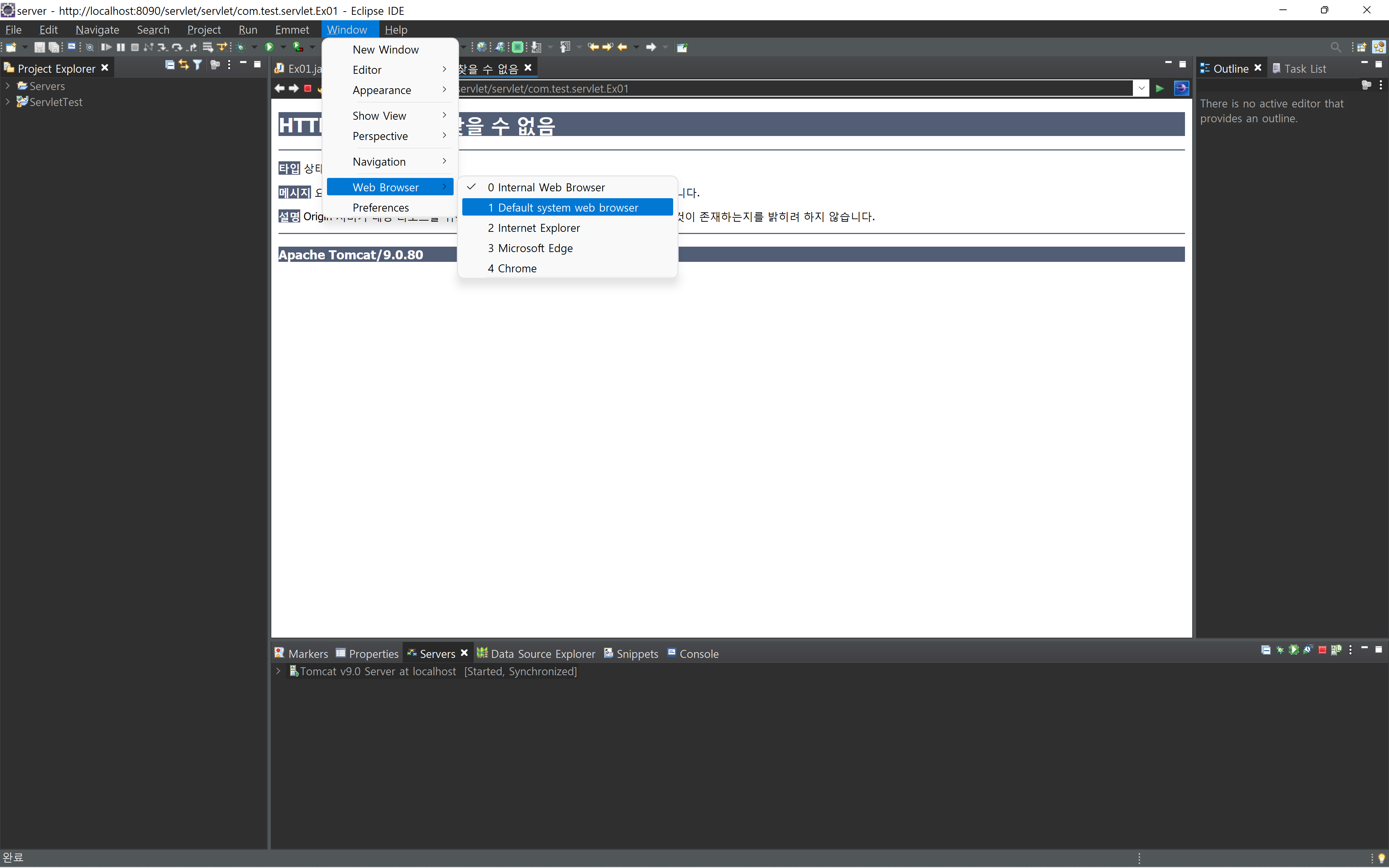The image size is (1389, 868).
Task: Click the Save icon in the toolbar
Action: [x=39, y=47]
